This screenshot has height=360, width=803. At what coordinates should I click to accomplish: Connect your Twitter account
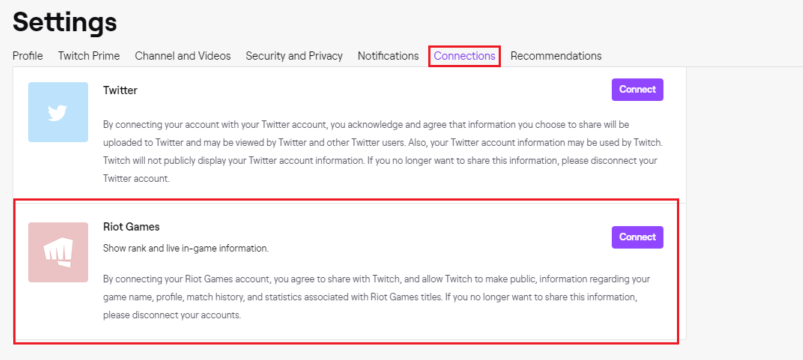(x=637, y=90)
